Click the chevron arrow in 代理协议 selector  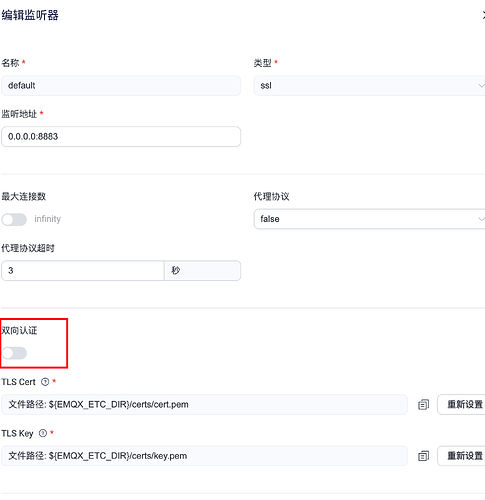pyautogui.click(x=481, y=219)
